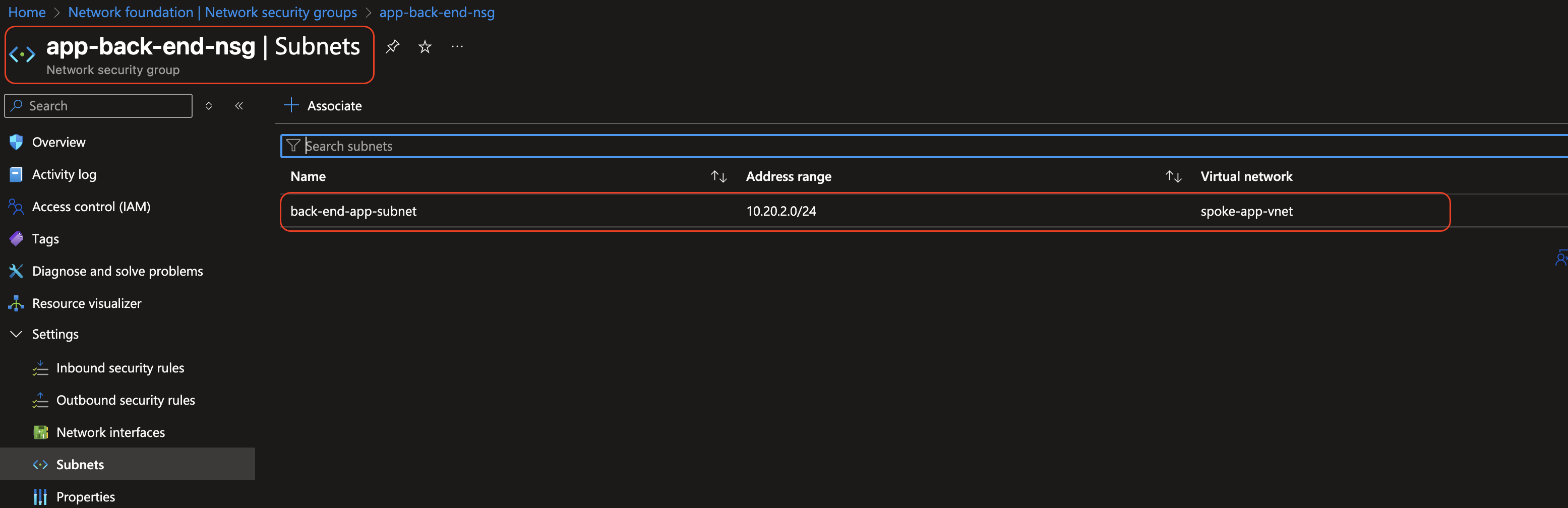Select Subnets in the sidebar

(79, 464)
